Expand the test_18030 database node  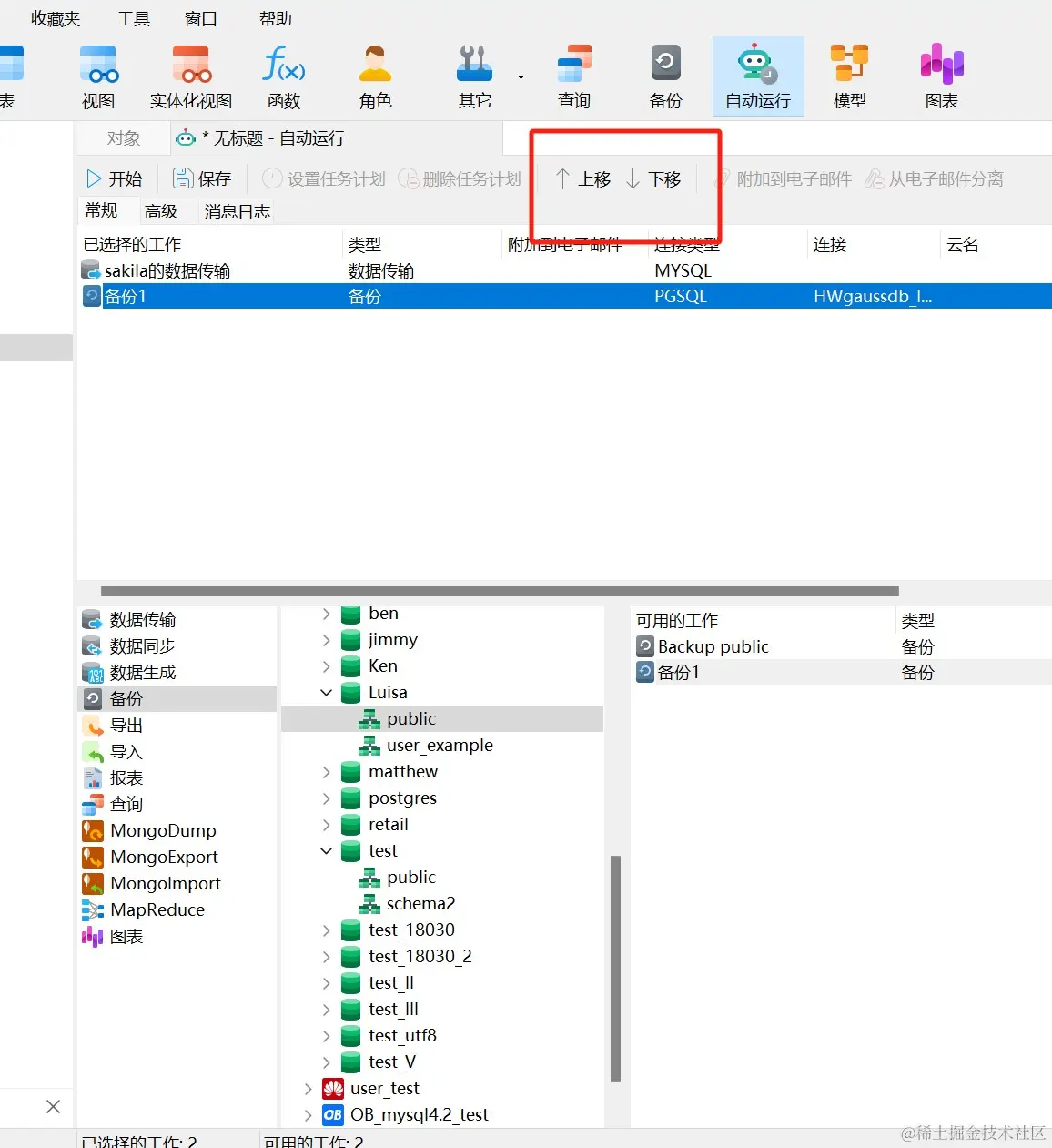click(327, 931)
